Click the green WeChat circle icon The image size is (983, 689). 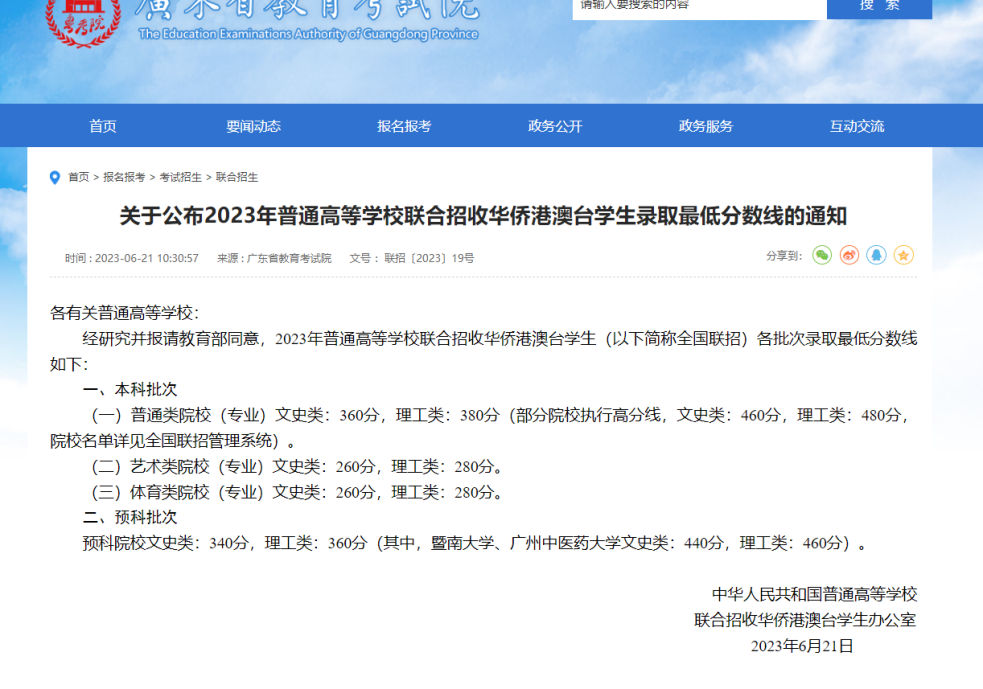pos(822,255)
